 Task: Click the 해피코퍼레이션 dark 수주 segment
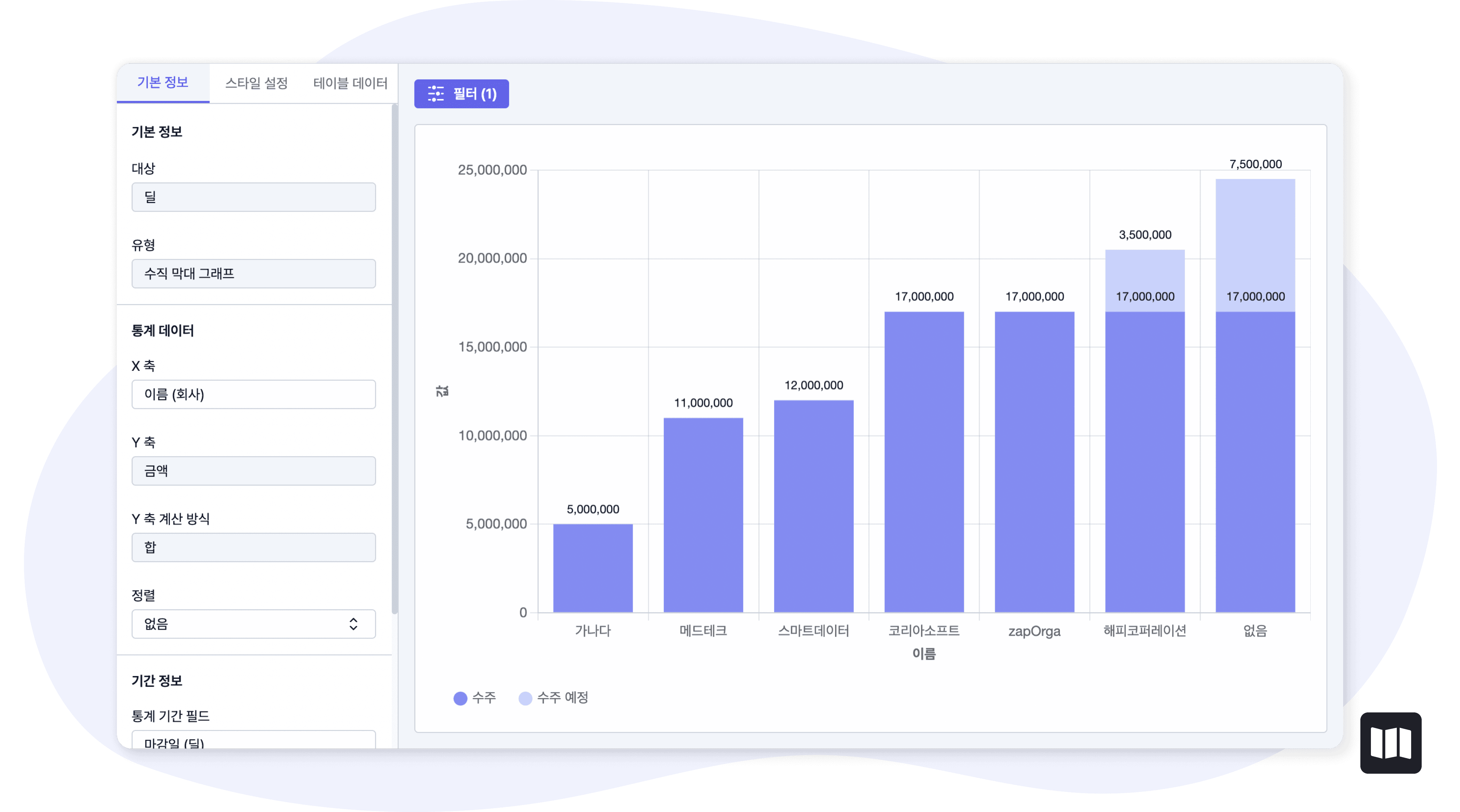coord(1145,462)
